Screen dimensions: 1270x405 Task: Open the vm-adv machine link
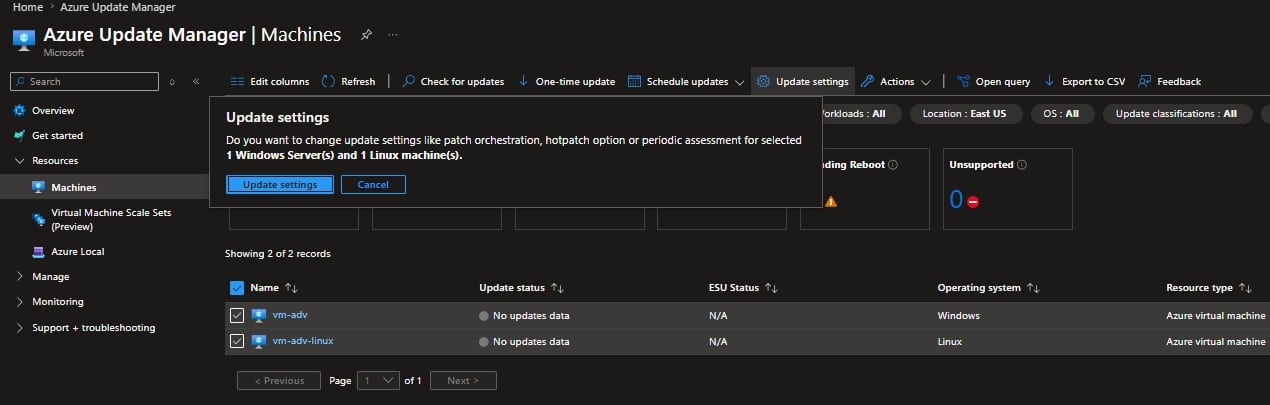click(x=289, y=315)
